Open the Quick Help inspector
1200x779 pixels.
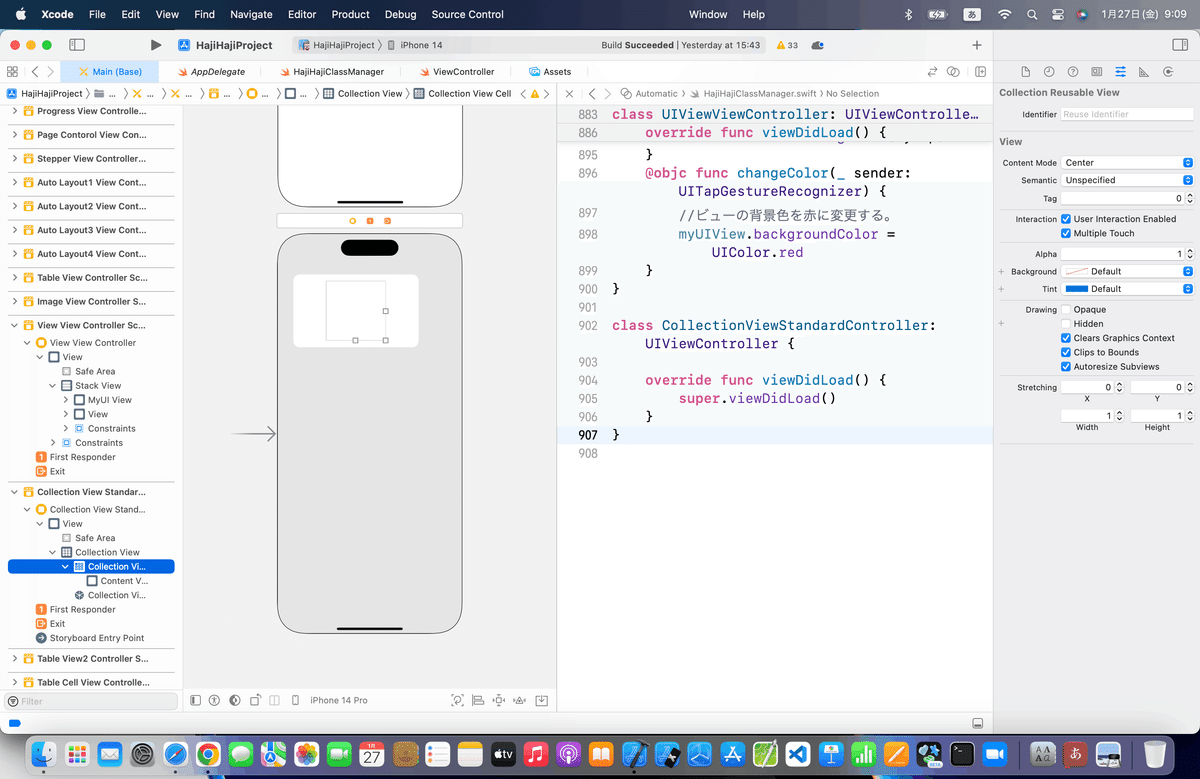[1073, 72]
